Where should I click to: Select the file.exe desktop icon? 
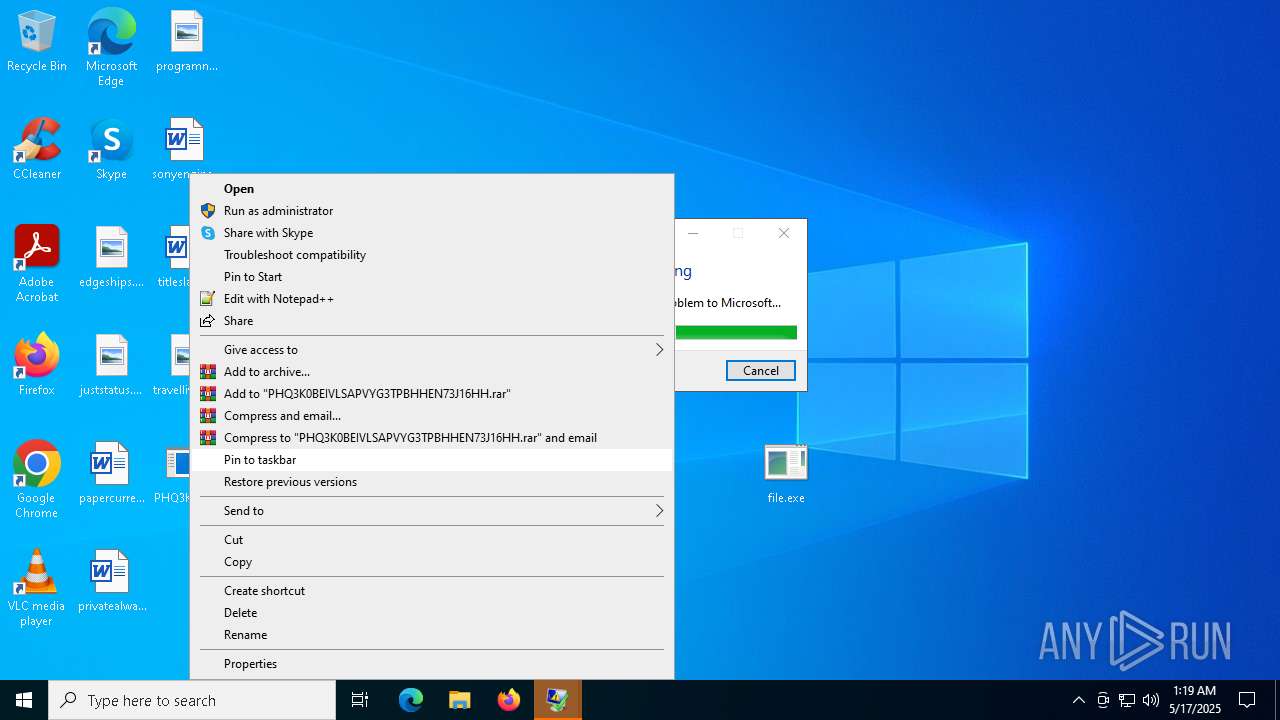[x=786, y=473]
